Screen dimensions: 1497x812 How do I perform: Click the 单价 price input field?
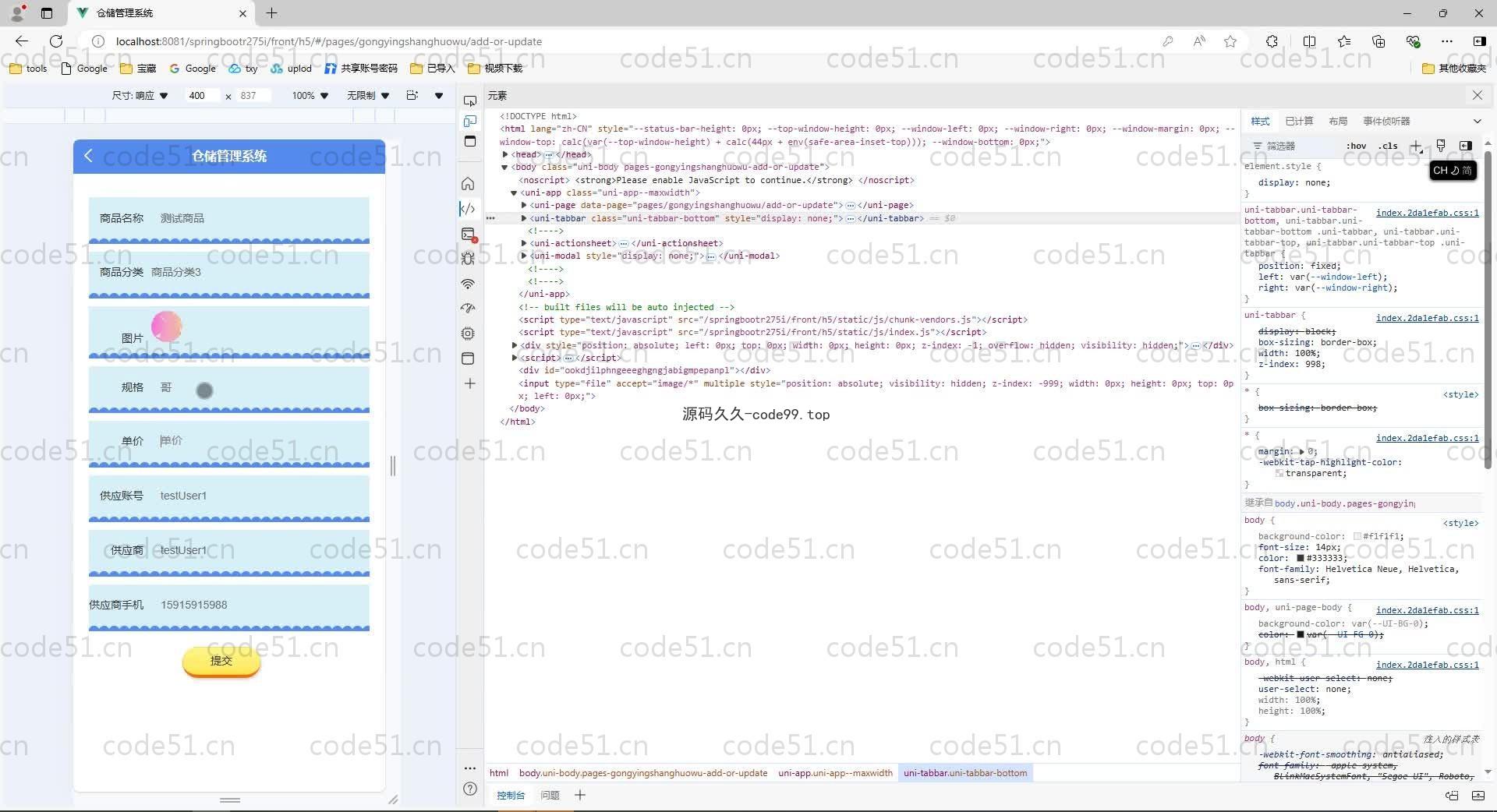[261, 440]
